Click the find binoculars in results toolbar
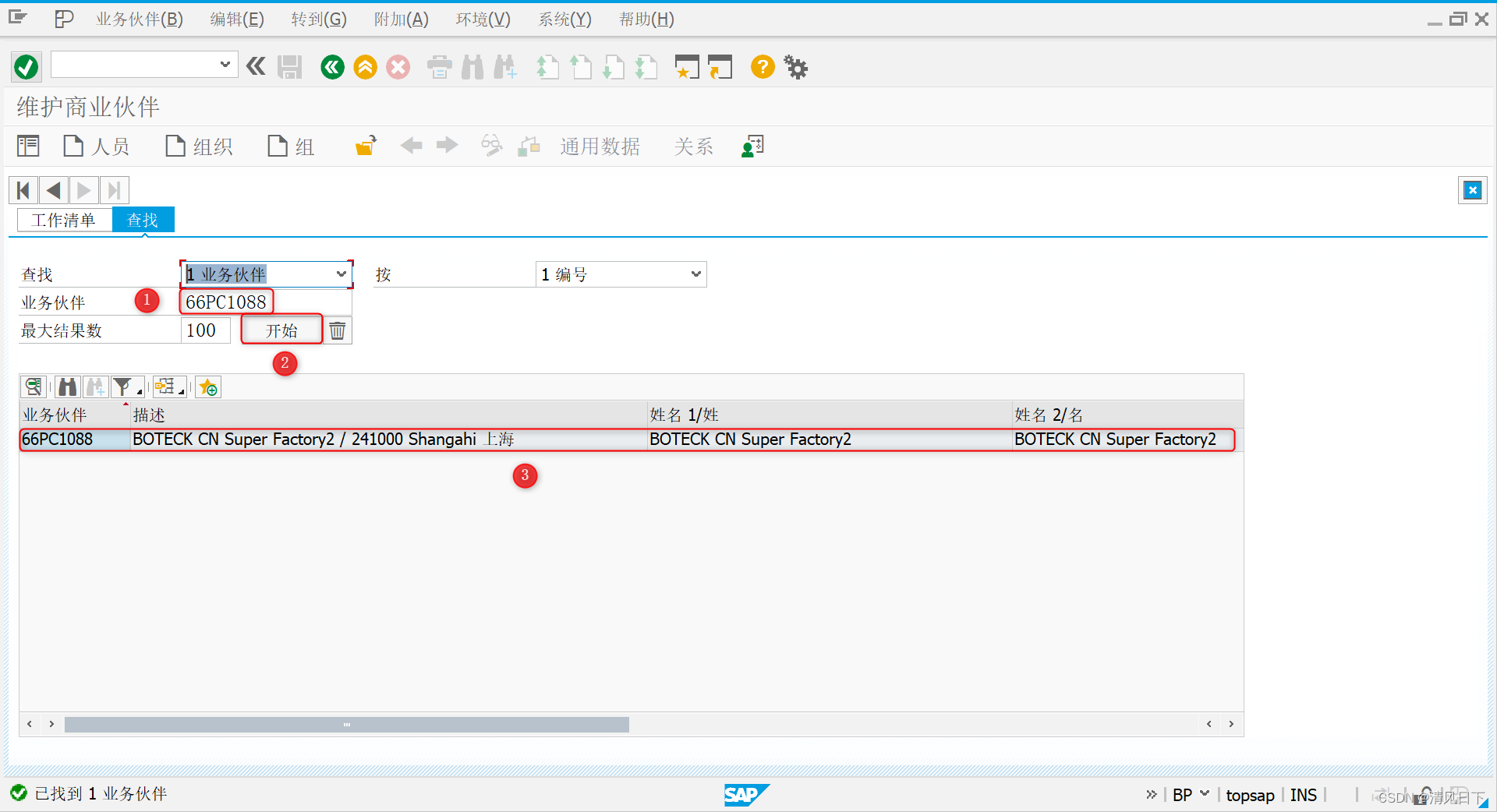The width and height of the screenshot is (1497, 812). point(68,387)
